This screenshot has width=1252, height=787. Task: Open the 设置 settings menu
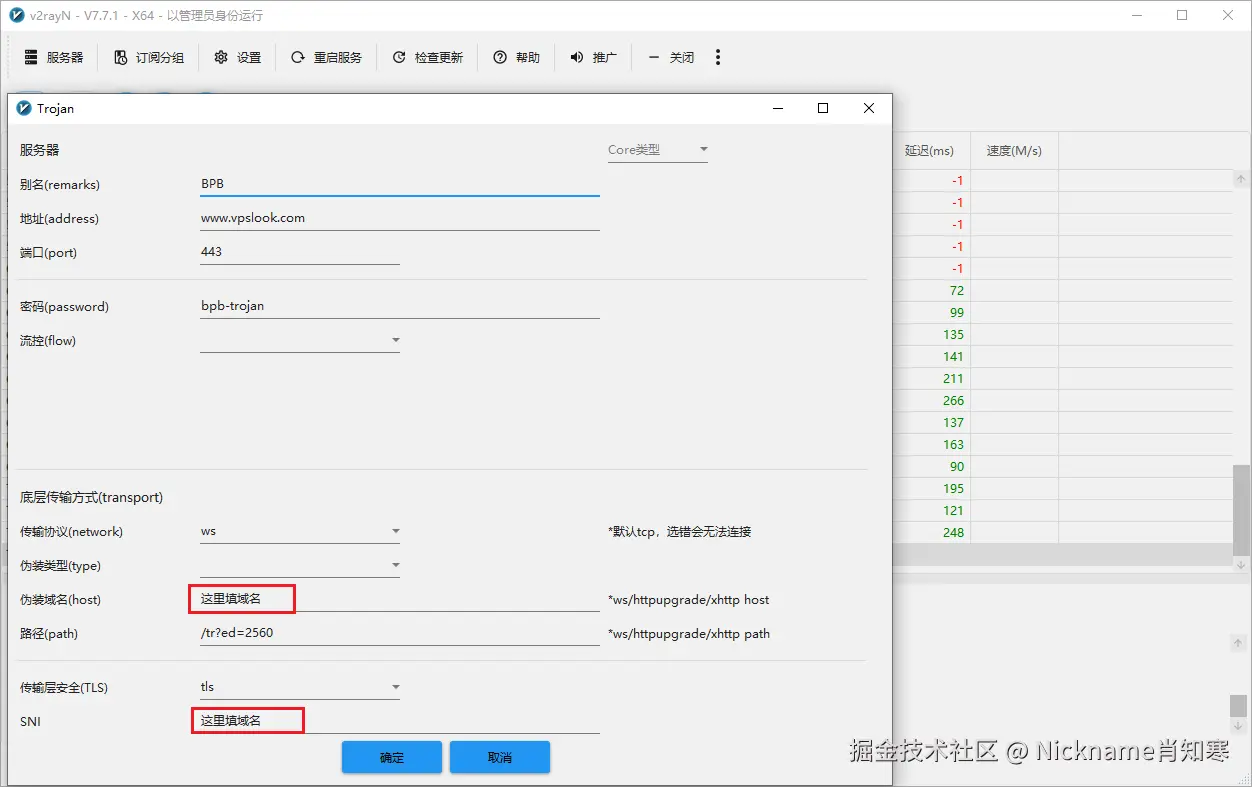[x=237, y=58]
